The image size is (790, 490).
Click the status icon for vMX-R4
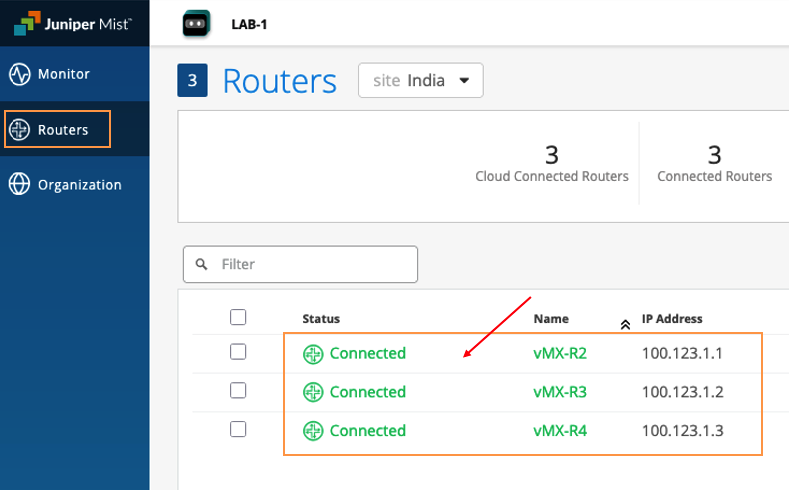[x=313, y=431]
